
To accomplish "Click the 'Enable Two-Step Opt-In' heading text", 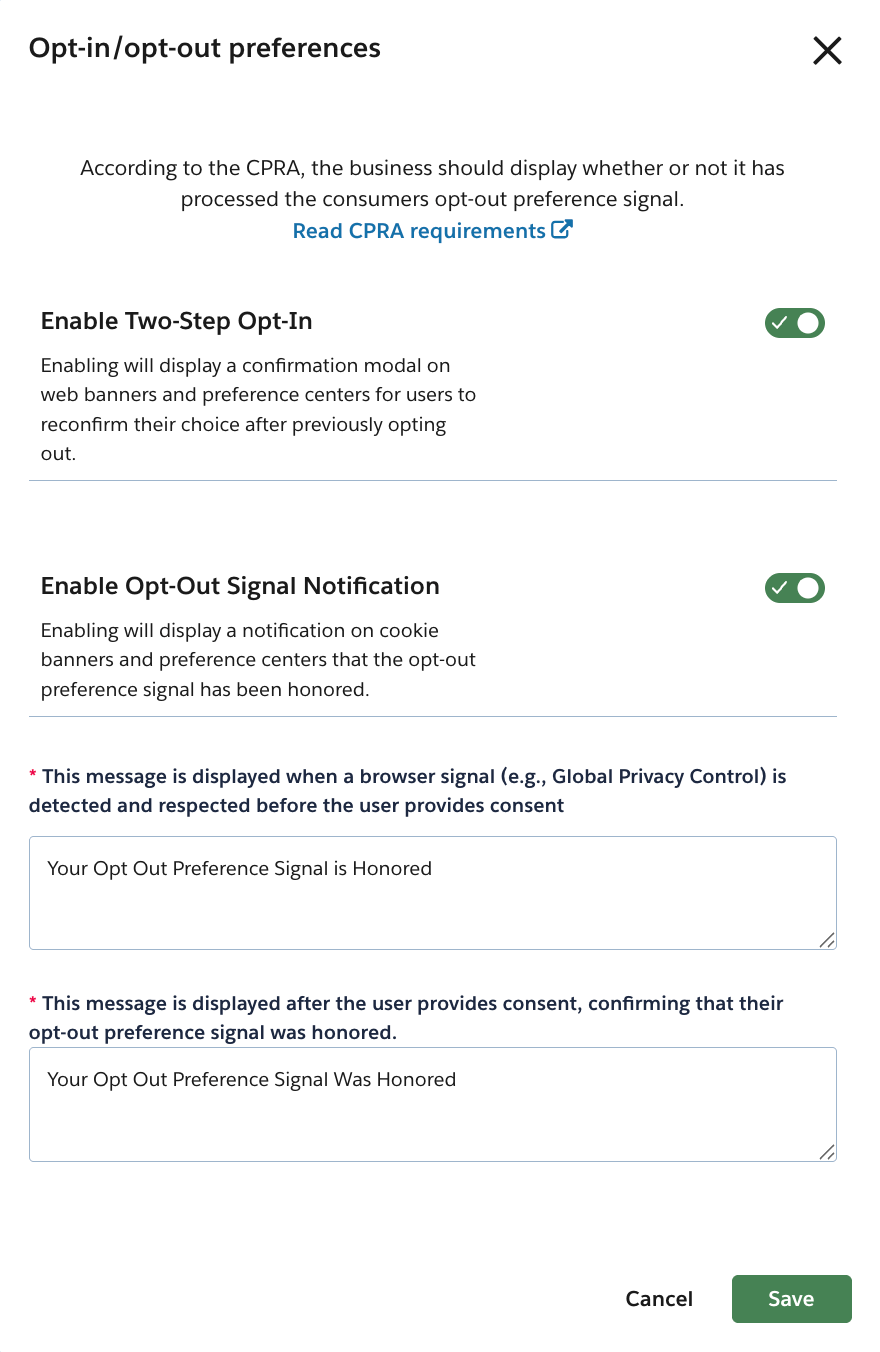I will (x=176, y=321).
